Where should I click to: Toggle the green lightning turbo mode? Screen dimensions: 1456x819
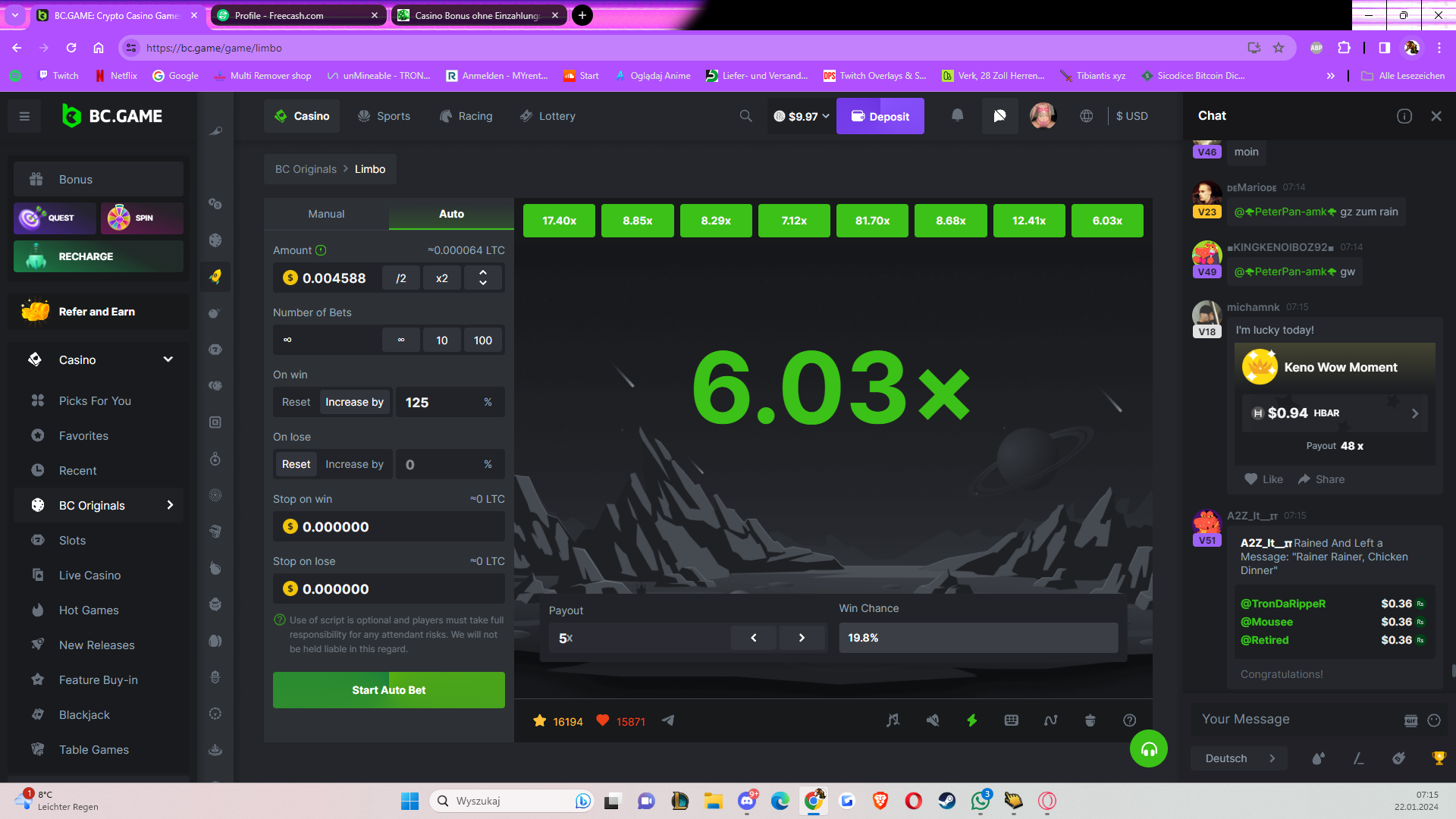click(x=972, y=720)
